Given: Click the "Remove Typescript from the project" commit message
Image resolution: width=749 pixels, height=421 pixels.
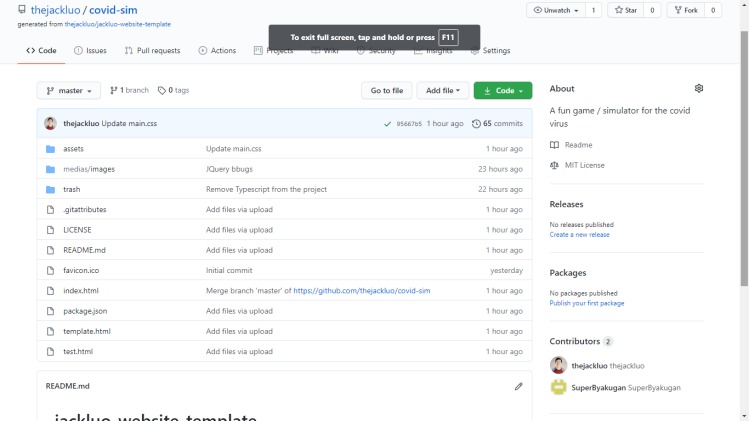Looking at the screenshot, I should [x=267, y=189].
